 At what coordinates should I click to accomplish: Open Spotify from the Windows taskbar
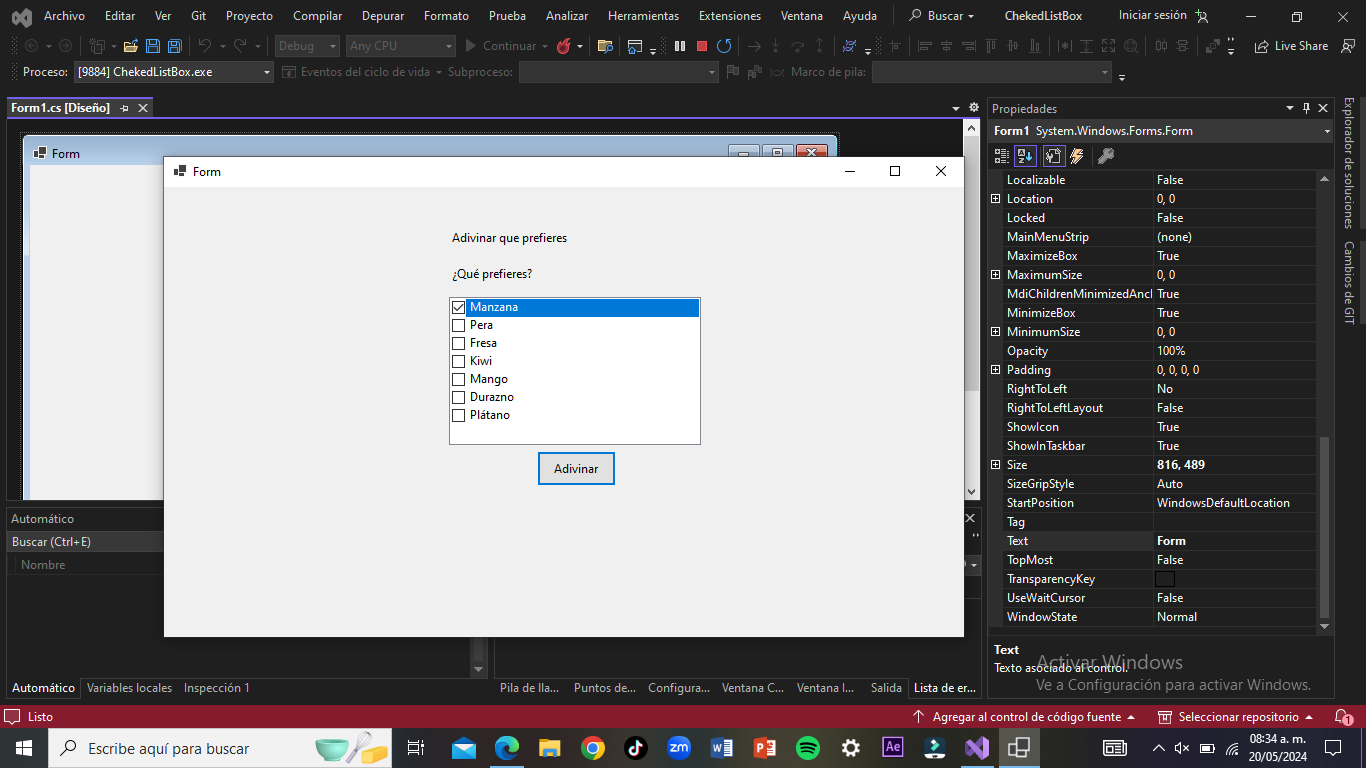(x=808, y=748)
